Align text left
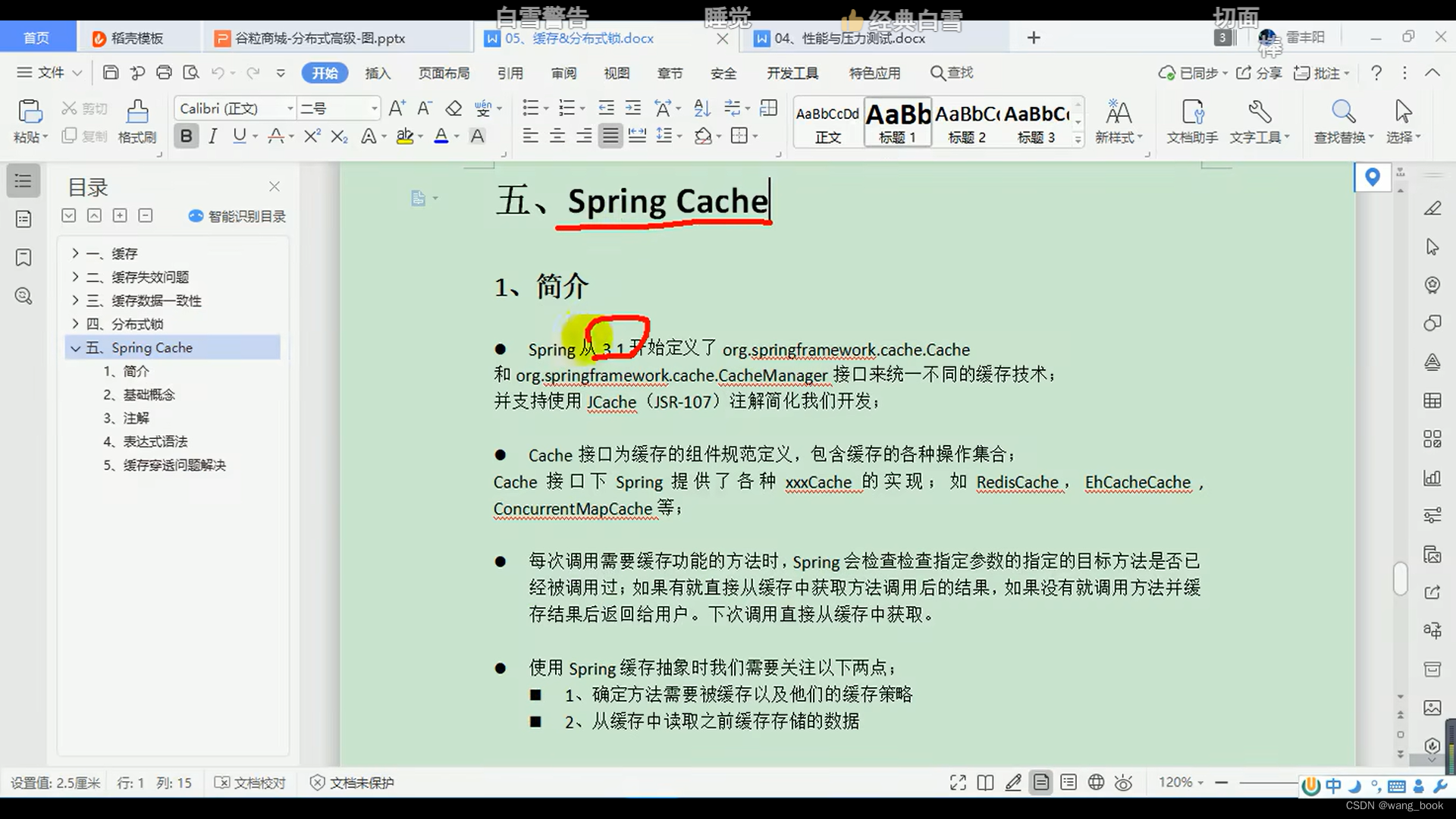The image size is (1456, 819). coord(531,136)
